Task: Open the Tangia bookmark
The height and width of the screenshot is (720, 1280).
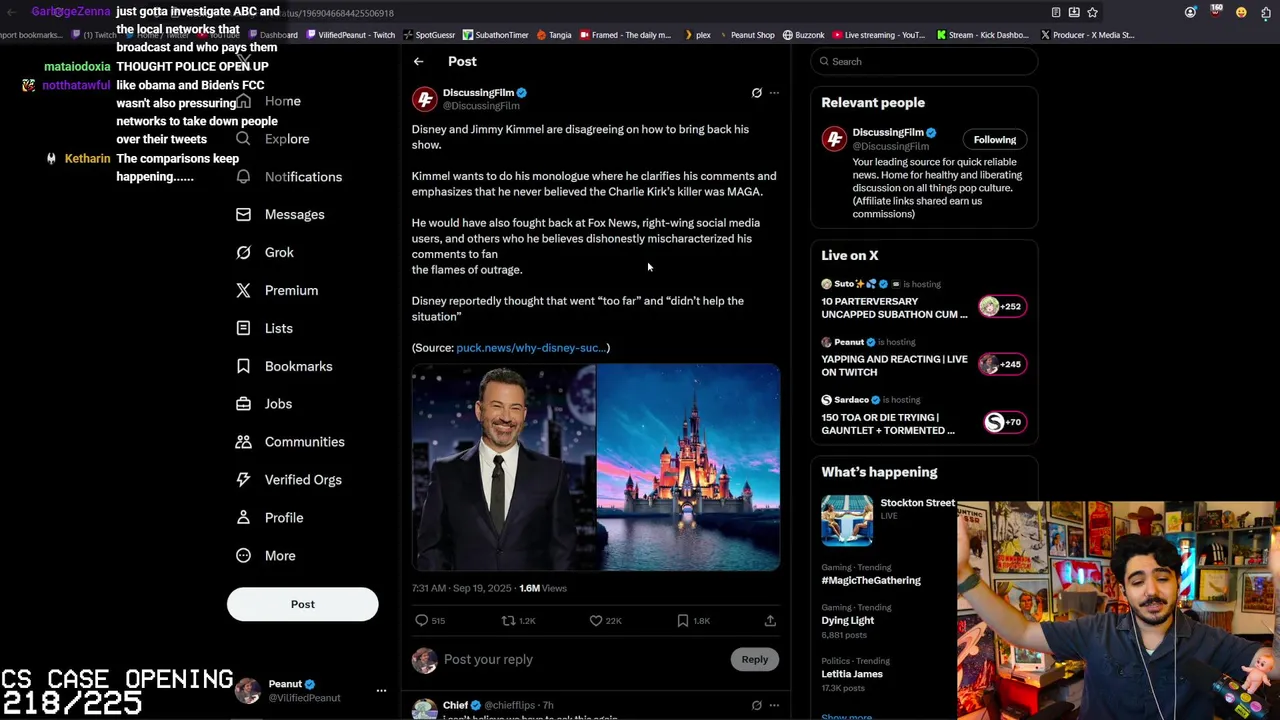Action: pyautogui.click(x=554, y=35)
